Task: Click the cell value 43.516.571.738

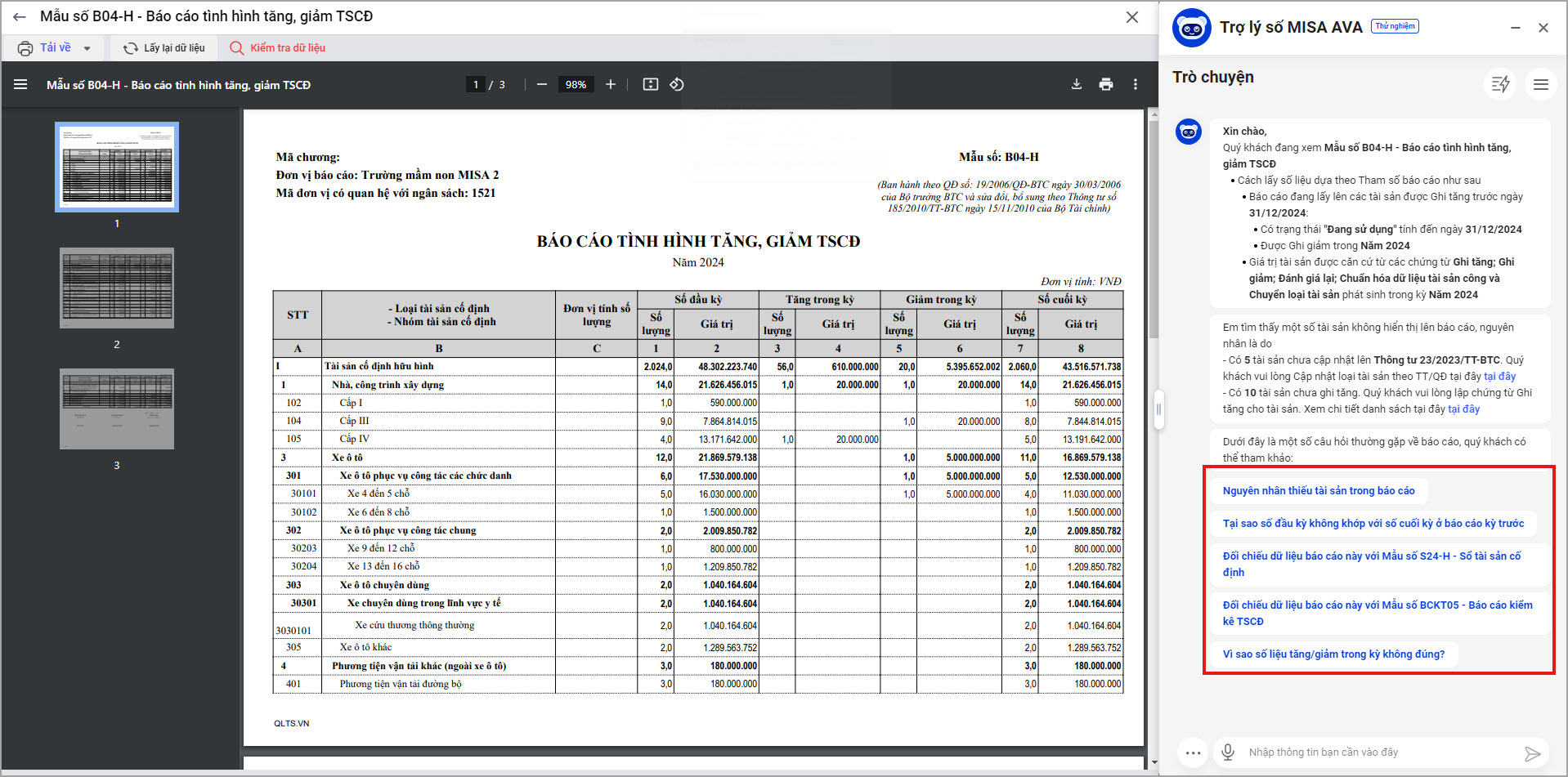Action: pyautogui.click(x=1092, y=367)
